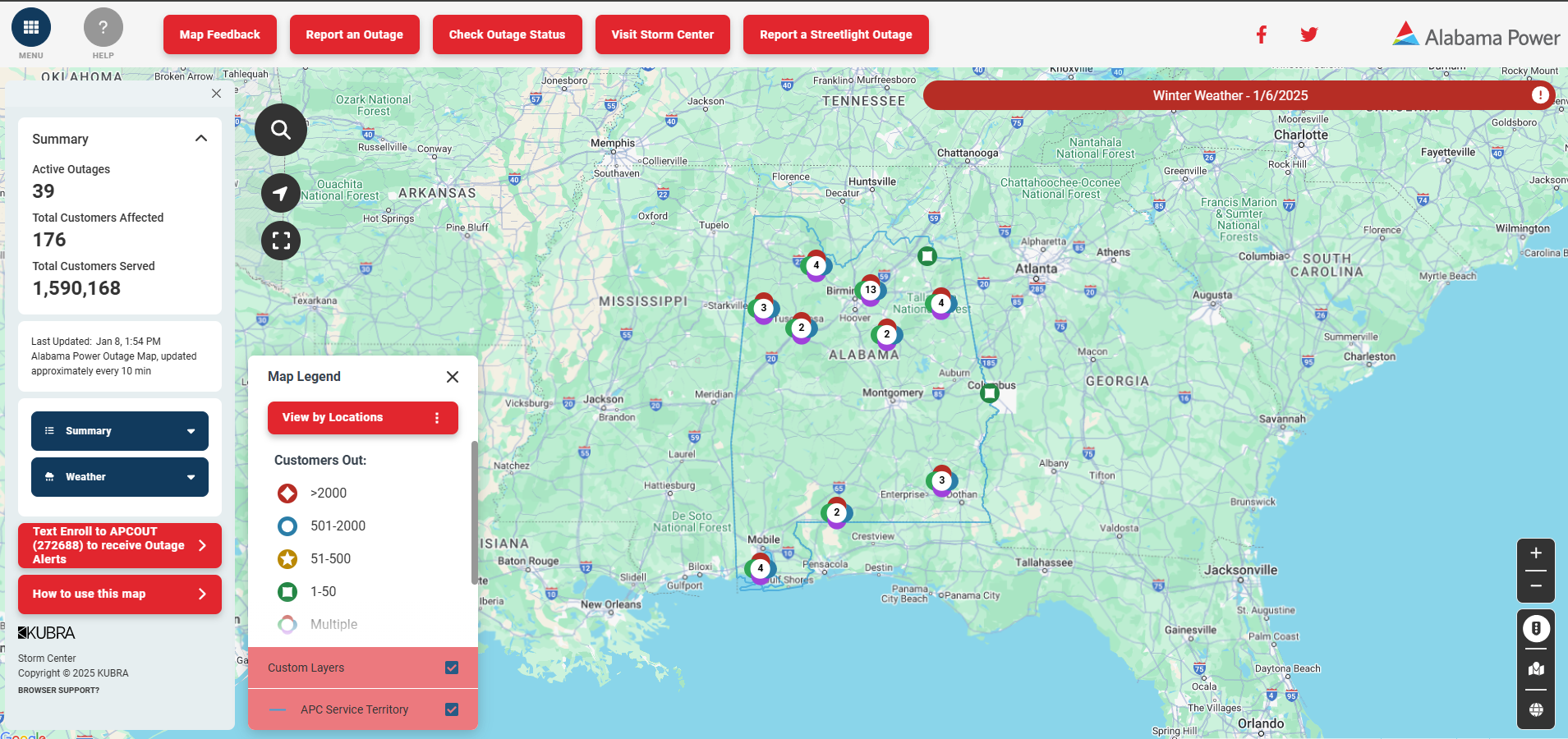Click the Storm Center footer text
This screenshot has width=1568, height=739.
(x=47, y=659)
